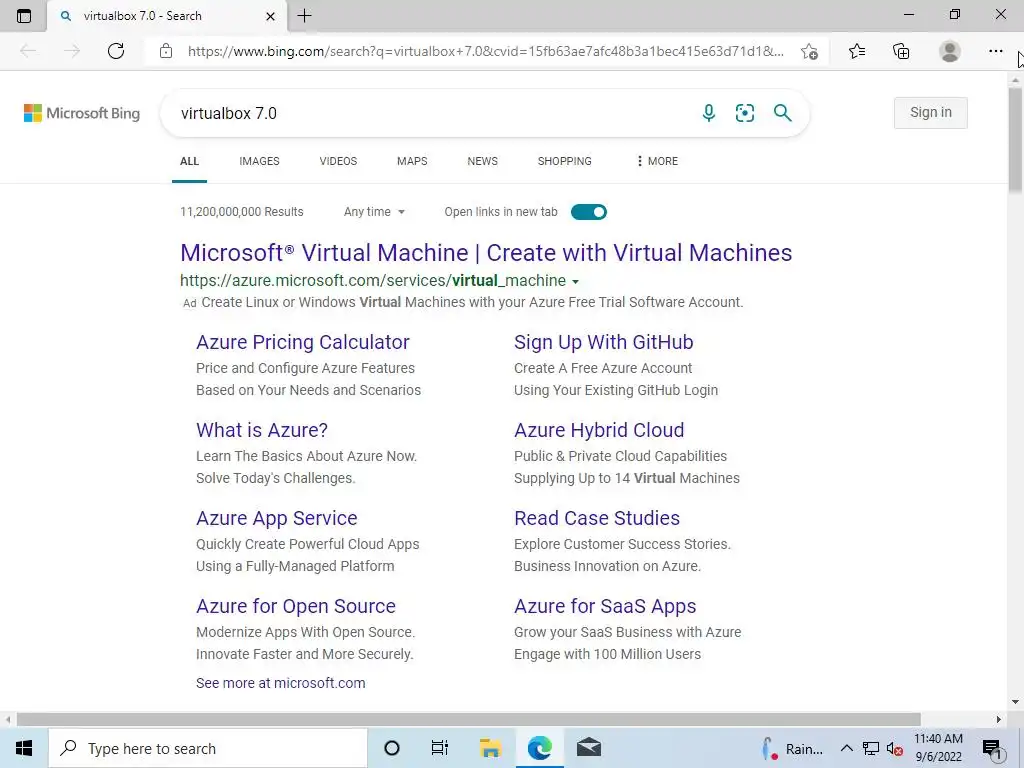Open Sign Up With GitHub link

pos(603,342)
